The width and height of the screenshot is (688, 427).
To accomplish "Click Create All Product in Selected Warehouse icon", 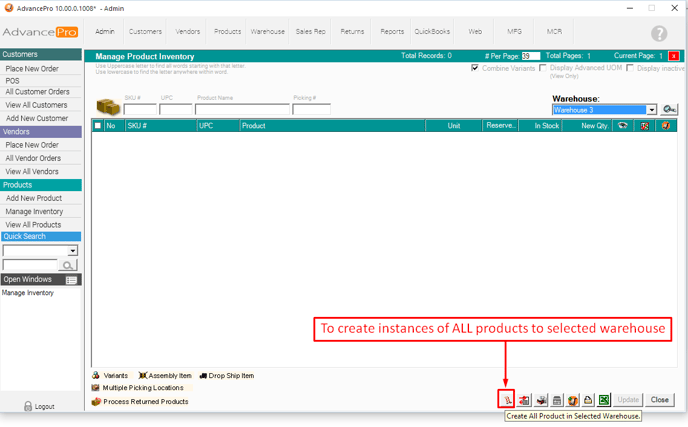I will click(x=508, y=400).
